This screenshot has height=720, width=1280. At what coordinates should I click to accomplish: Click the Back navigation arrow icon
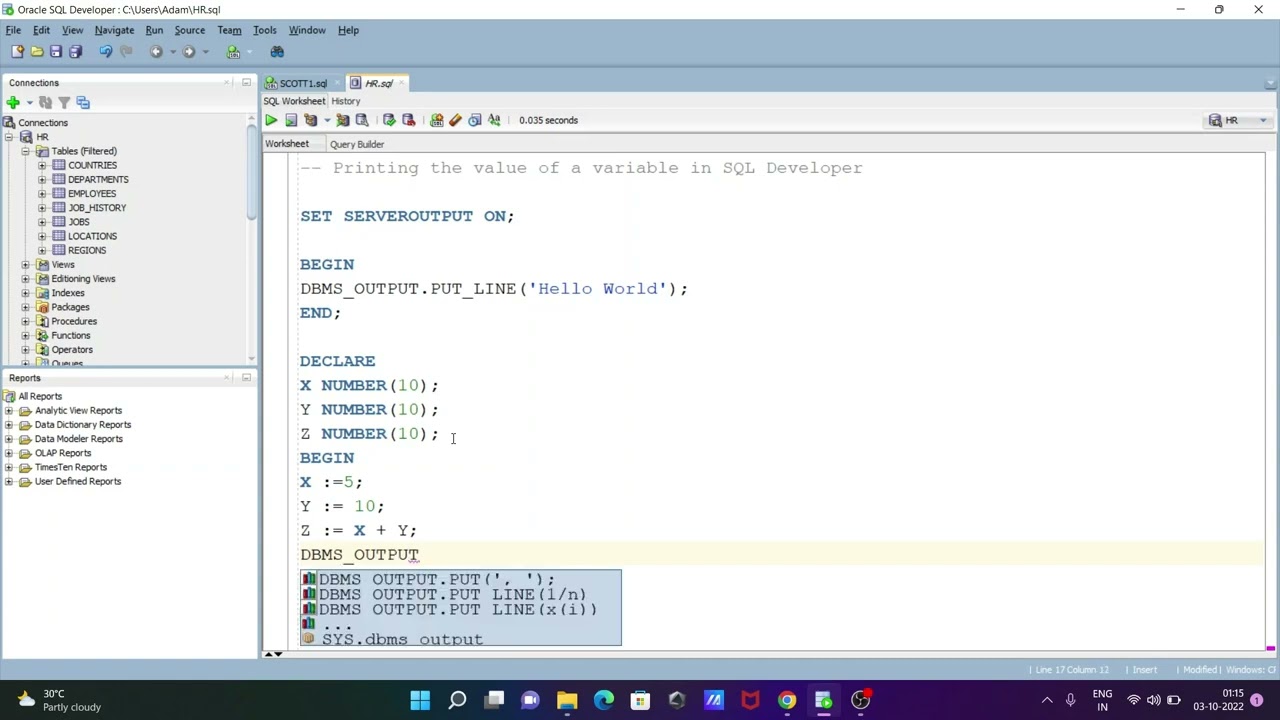tap(156, 52)
